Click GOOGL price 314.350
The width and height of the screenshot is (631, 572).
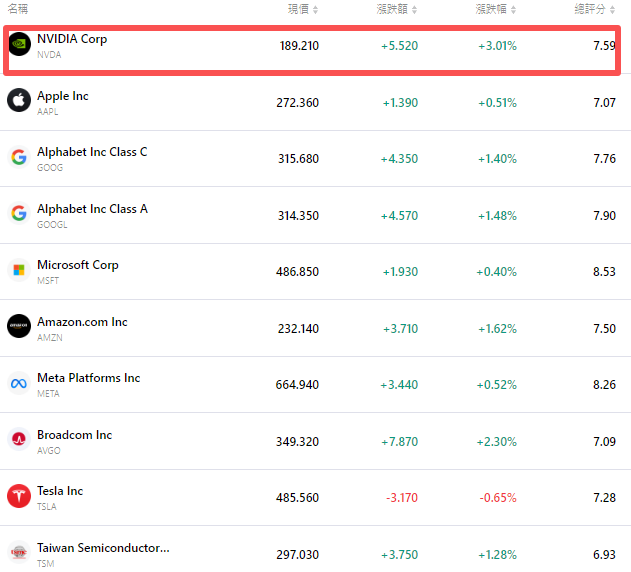coord(298,216)
